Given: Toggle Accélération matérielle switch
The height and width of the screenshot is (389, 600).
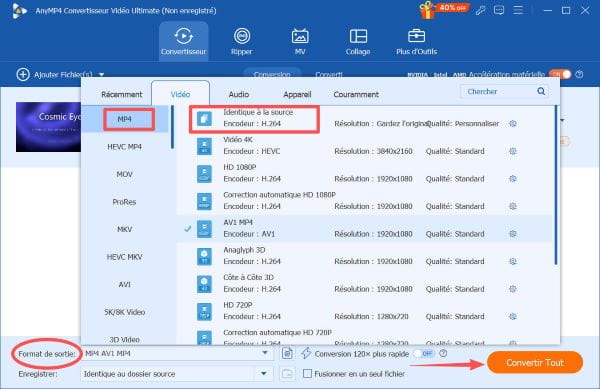Looking at the screenshot, I should 560,74.
